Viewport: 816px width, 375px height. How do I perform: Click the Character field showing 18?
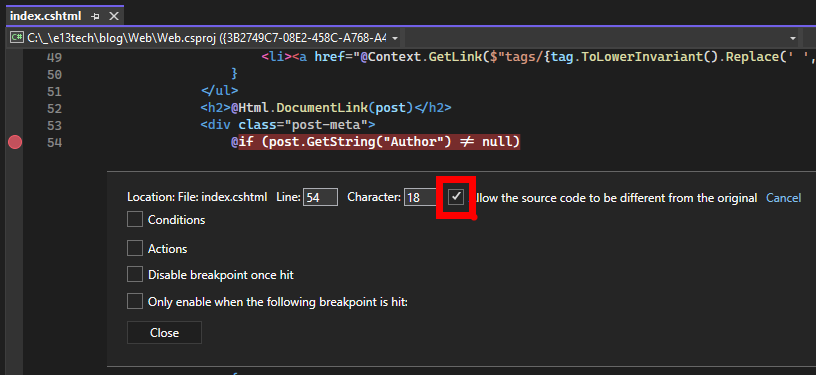pyautogui.click(x=420, y=198)
